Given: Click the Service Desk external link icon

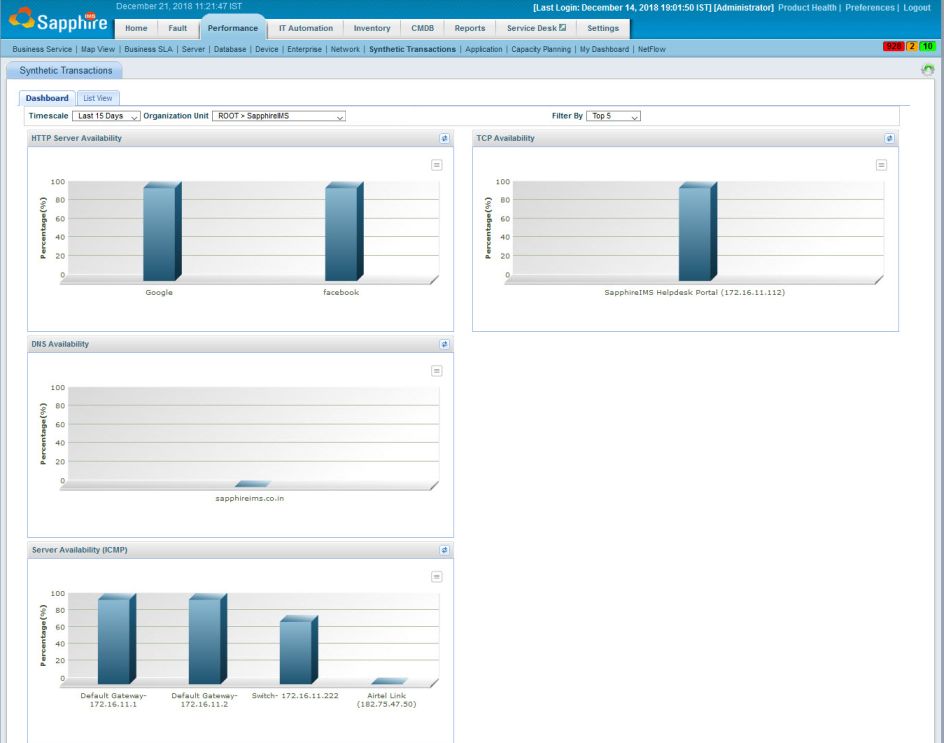Looking at the screenshot, I should (563, 28).
